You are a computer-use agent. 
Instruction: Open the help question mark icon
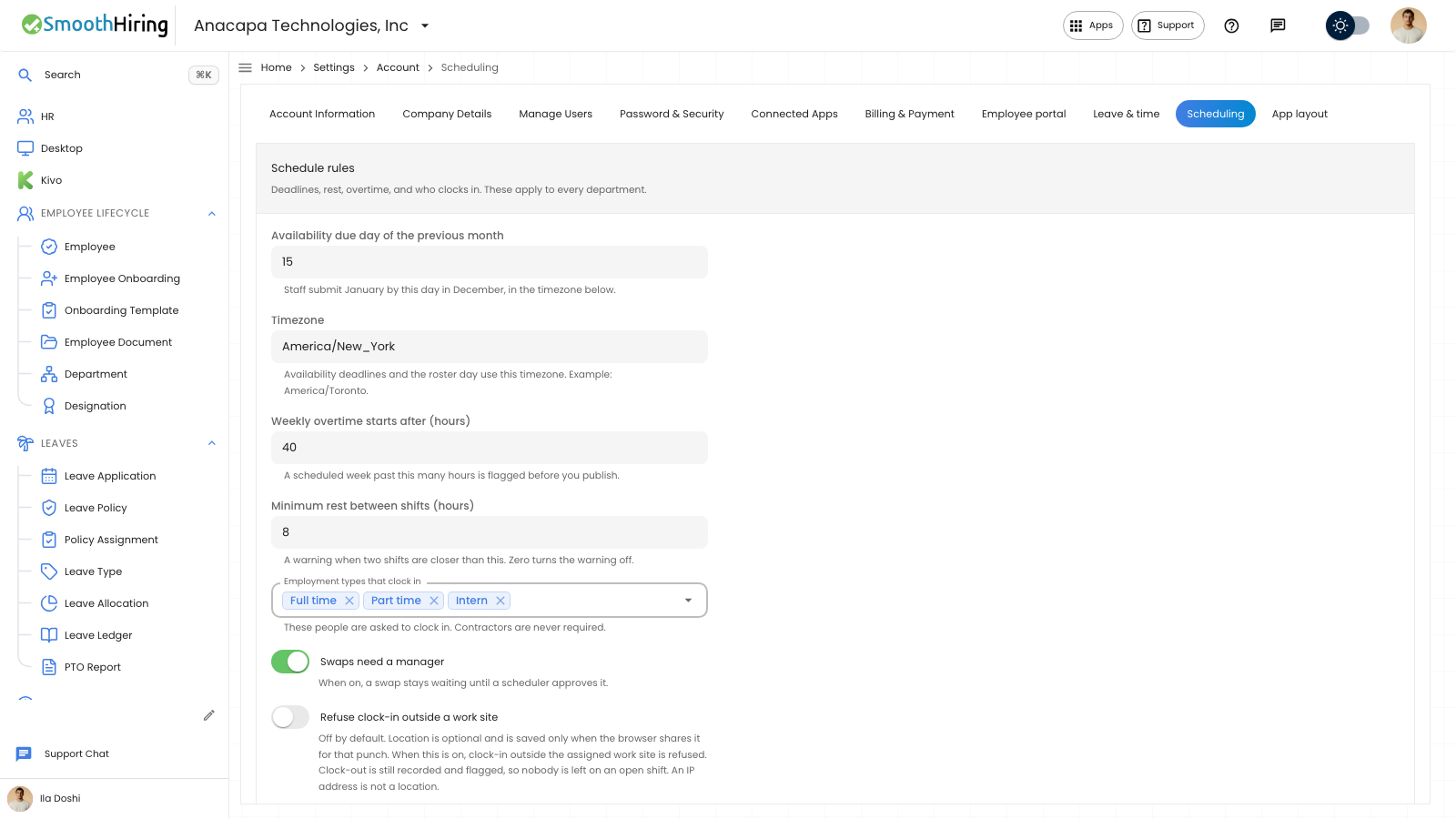[1231, 25]
